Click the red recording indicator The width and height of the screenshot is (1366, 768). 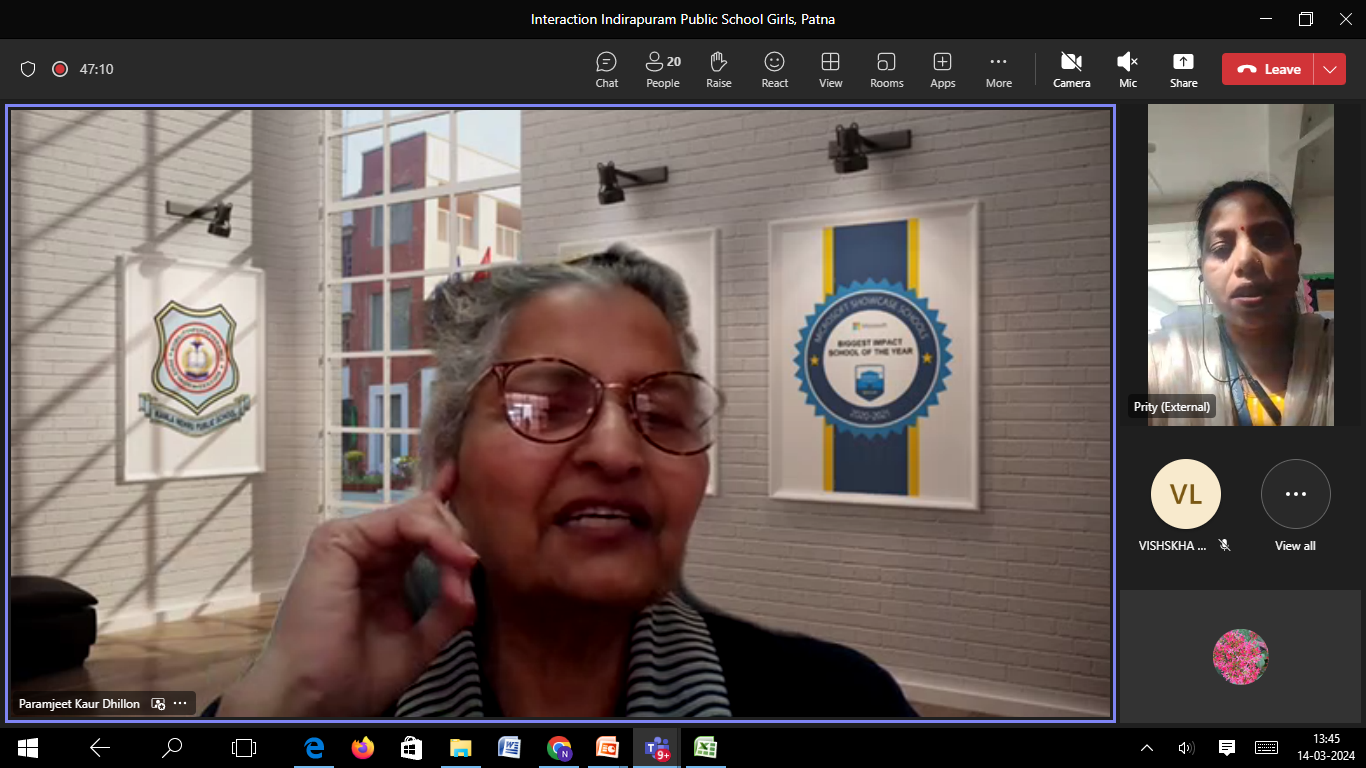click(x=60, y=69)
